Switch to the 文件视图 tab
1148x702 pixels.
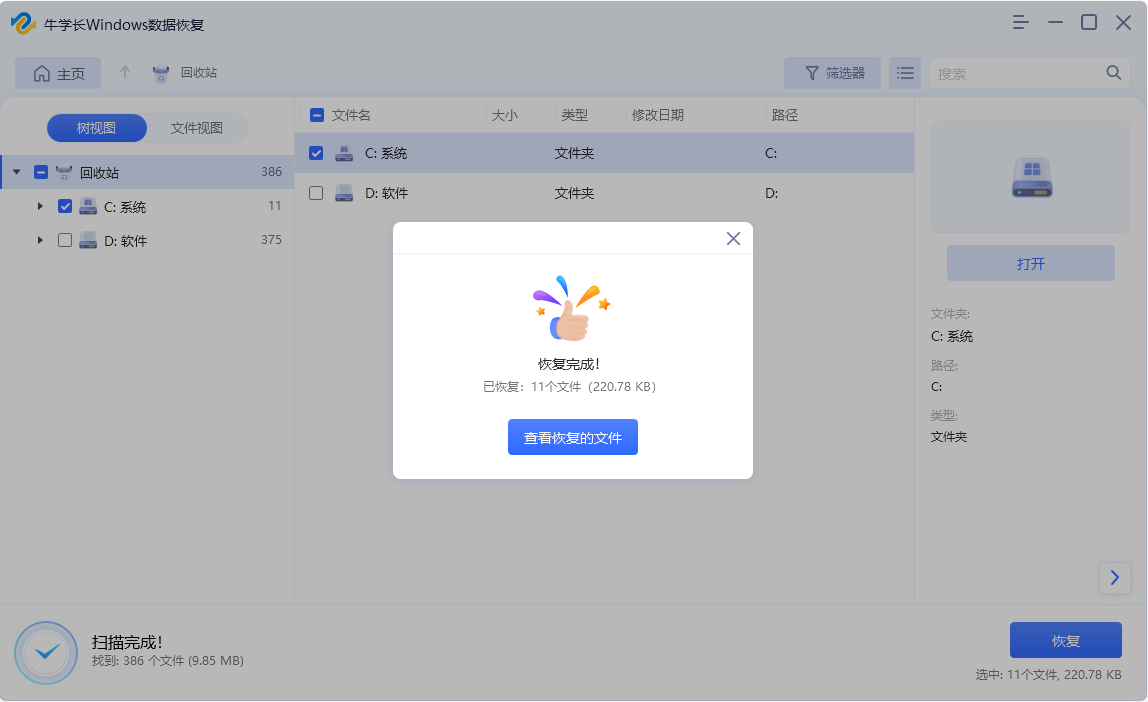pos(196,128)
